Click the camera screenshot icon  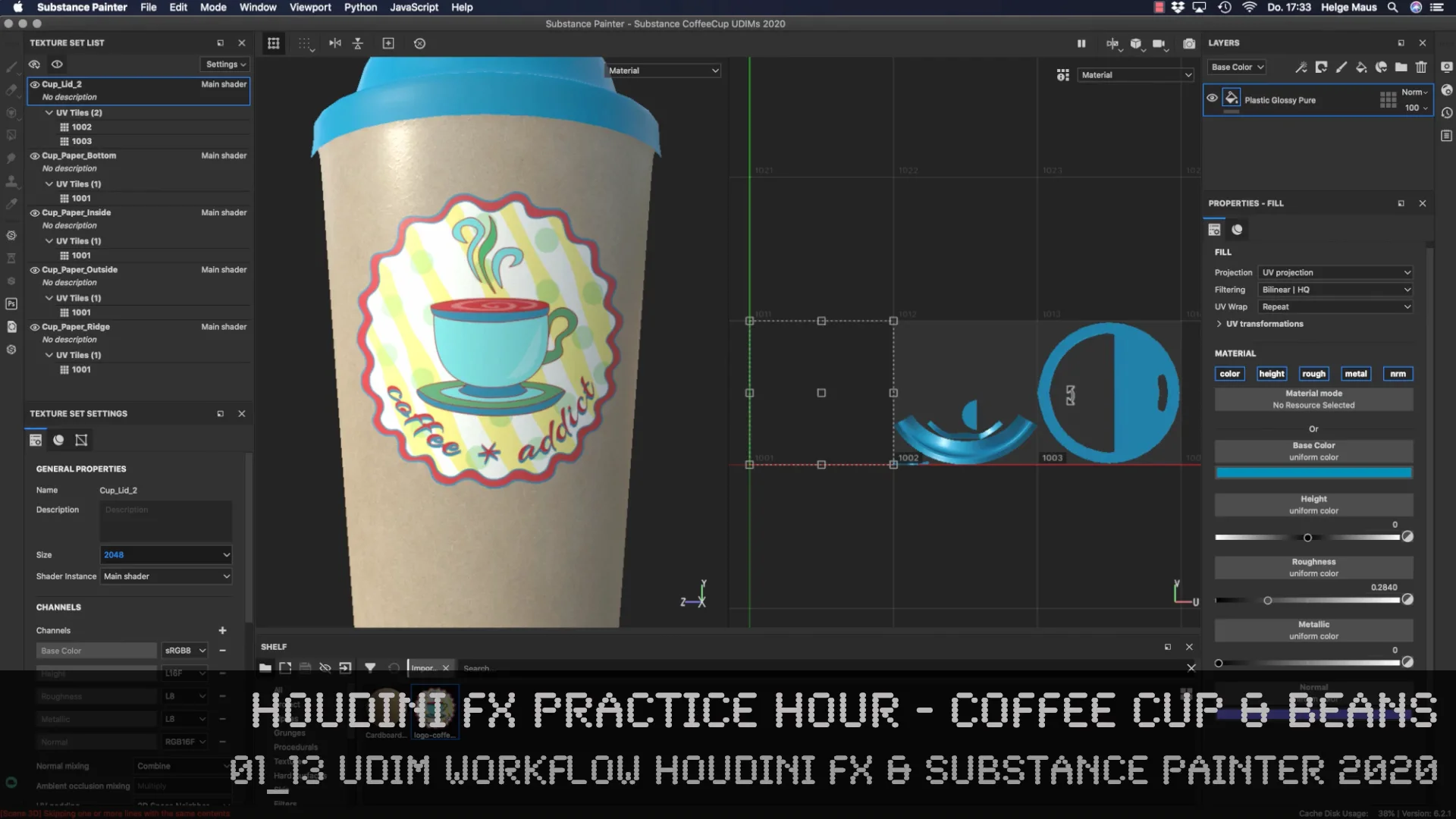tap(1189, 43)
